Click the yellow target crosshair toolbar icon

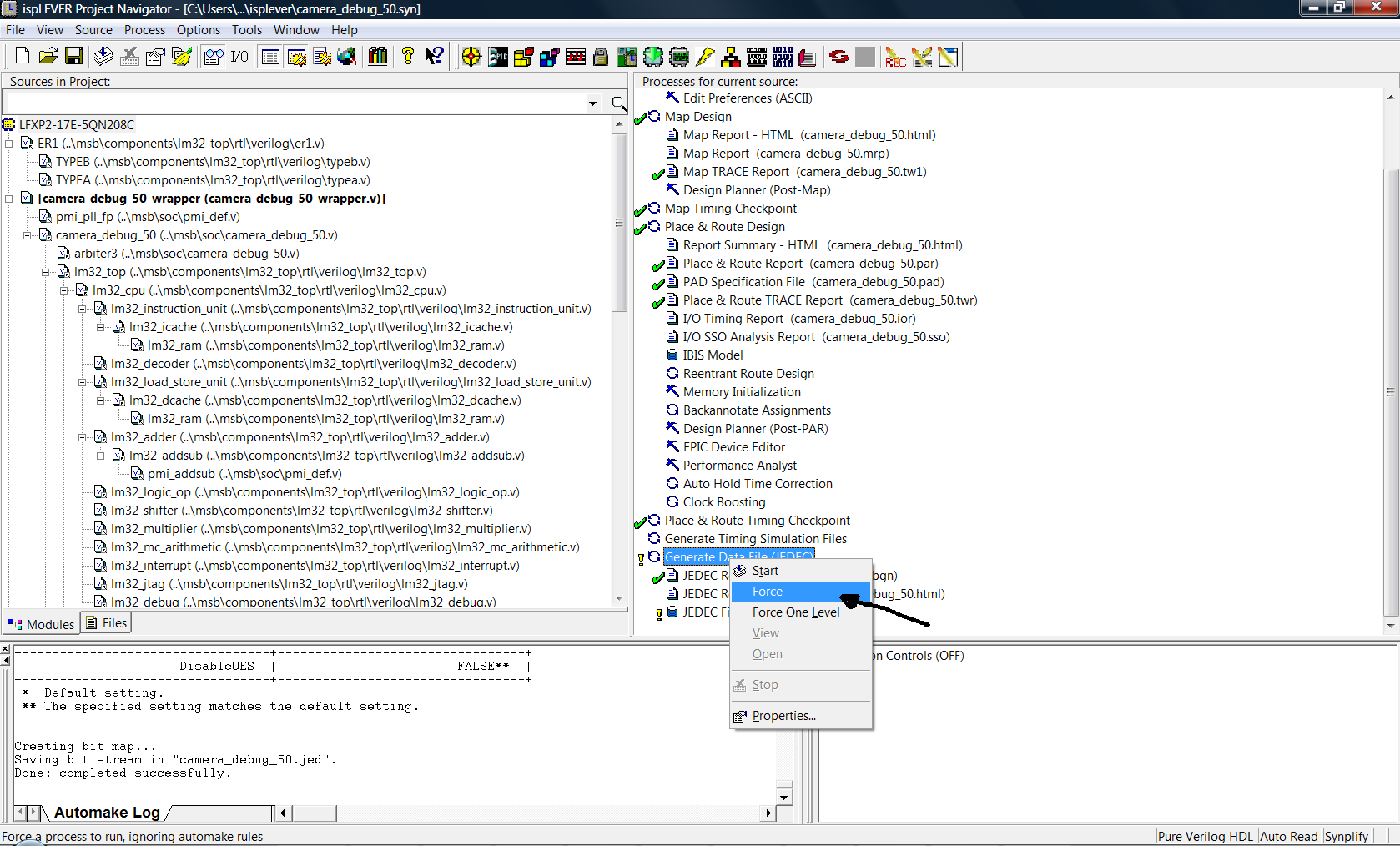coord(471,56)
